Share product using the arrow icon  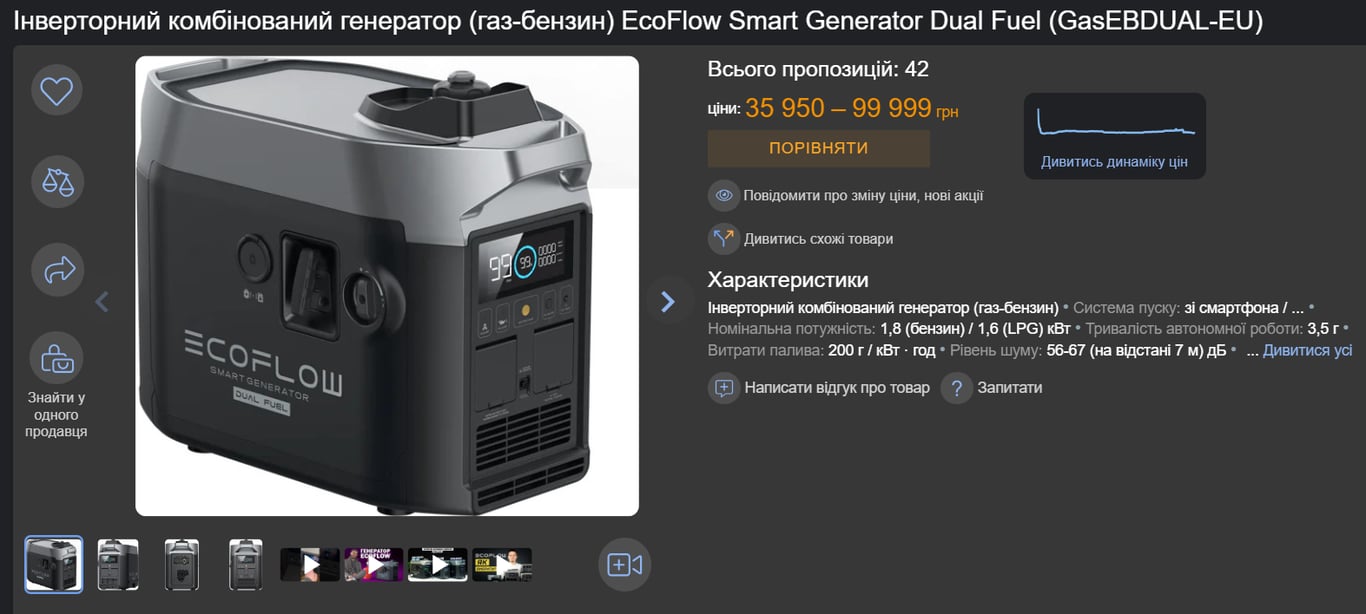tap(57, 270)
